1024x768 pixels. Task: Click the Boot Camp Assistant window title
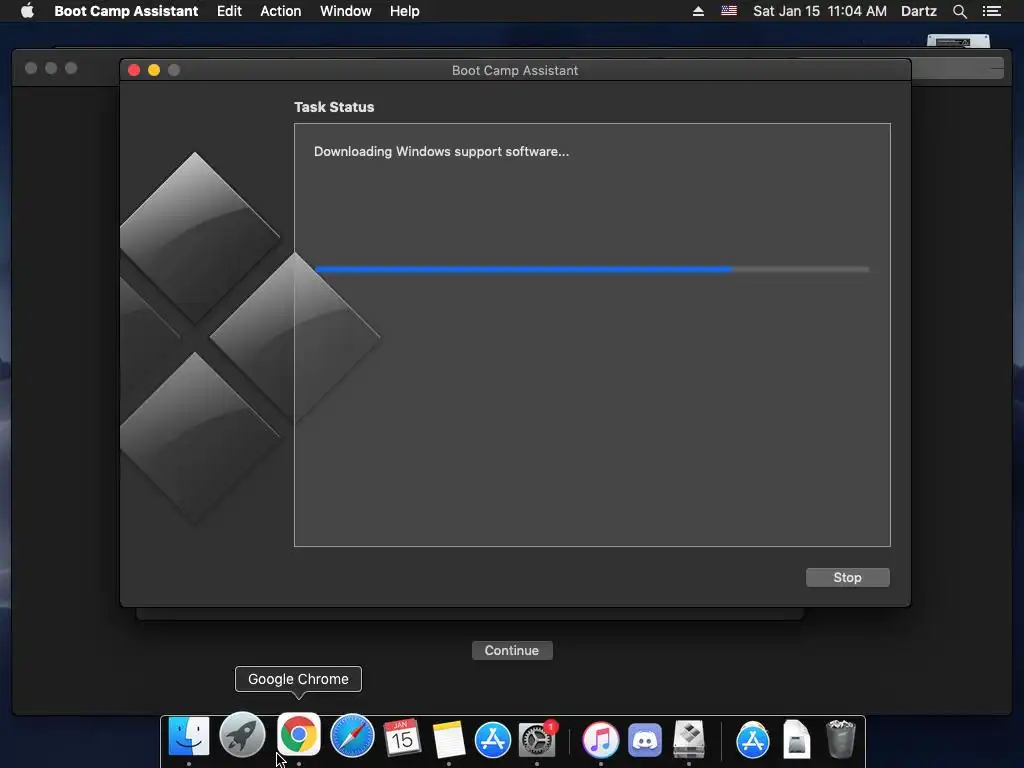[515, 71]
